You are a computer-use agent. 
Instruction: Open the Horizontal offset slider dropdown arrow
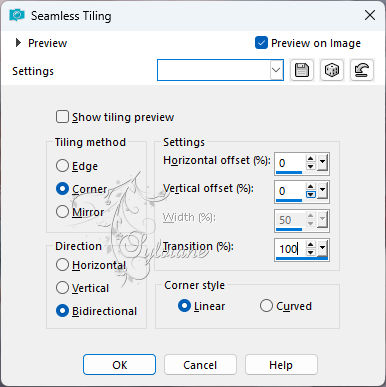(x=322, y=163)
